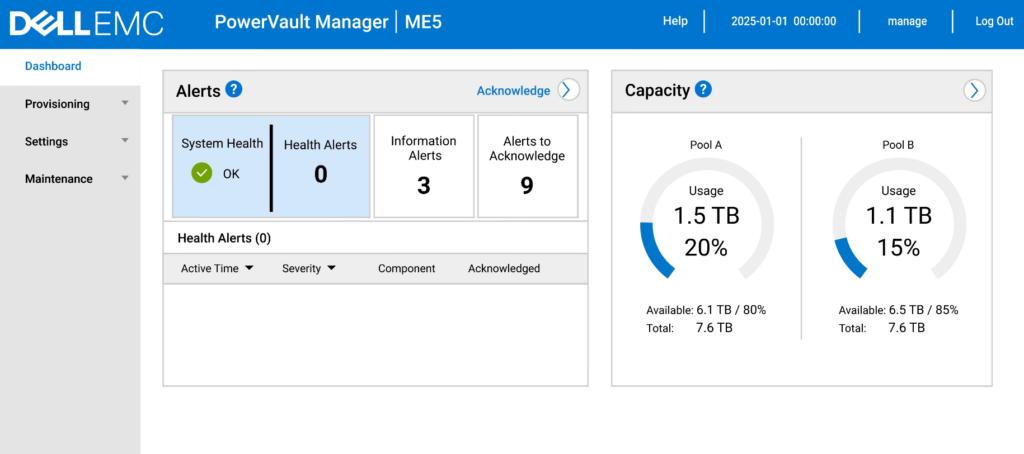Select the Alerts to Acknowledge tile
Image resolution: width=1024 pixels, height=454 pixels.
[x=527, y=166]
